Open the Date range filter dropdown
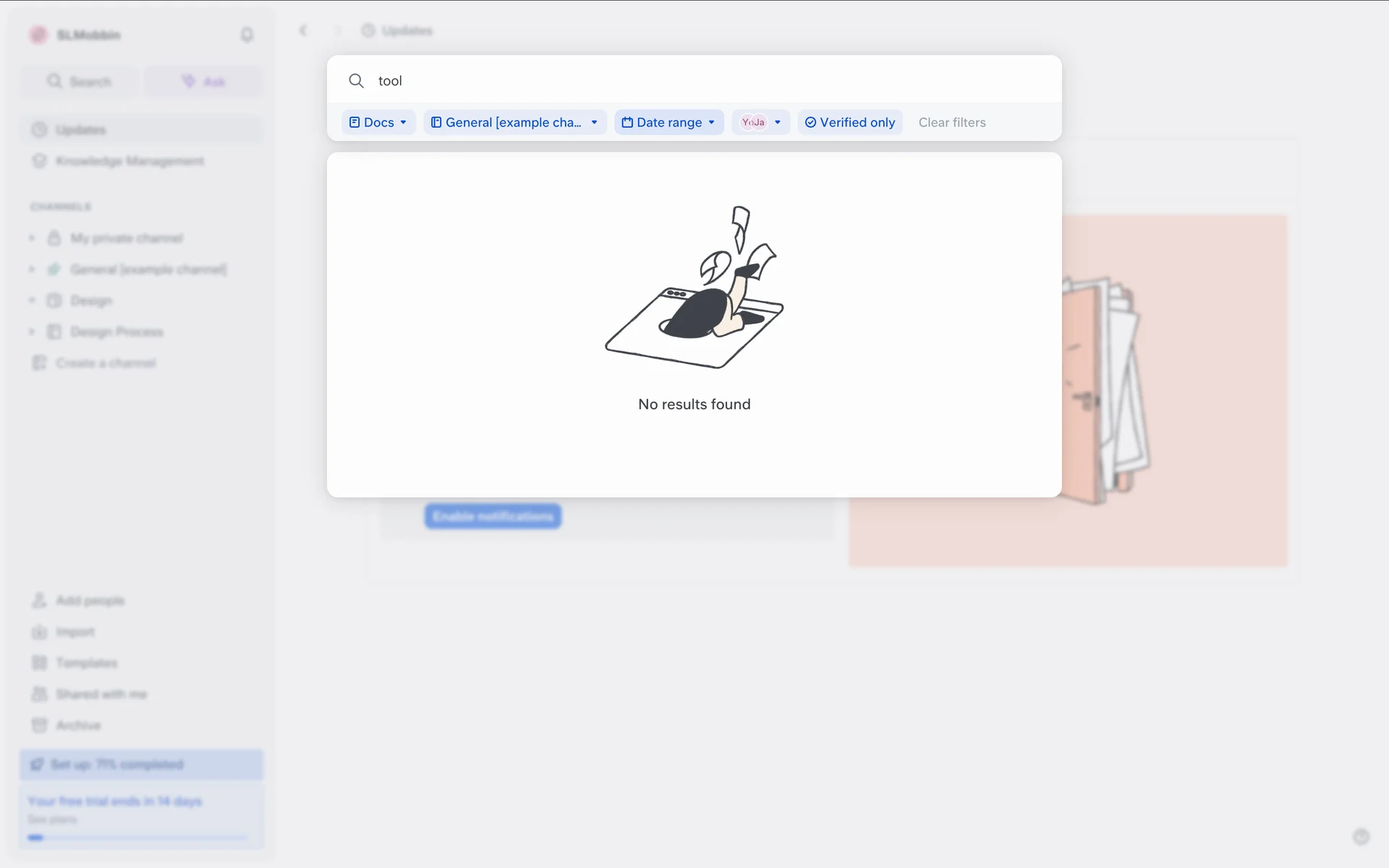This screenshot has height=868, width=1389. (x=668, y=122)
